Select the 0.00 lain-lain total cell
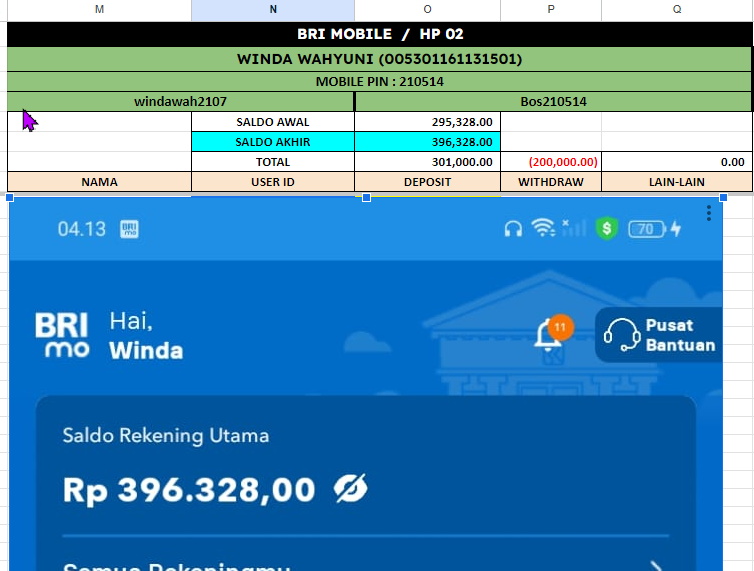The height and width of the screenshot is (571, 754). [677, 162]
